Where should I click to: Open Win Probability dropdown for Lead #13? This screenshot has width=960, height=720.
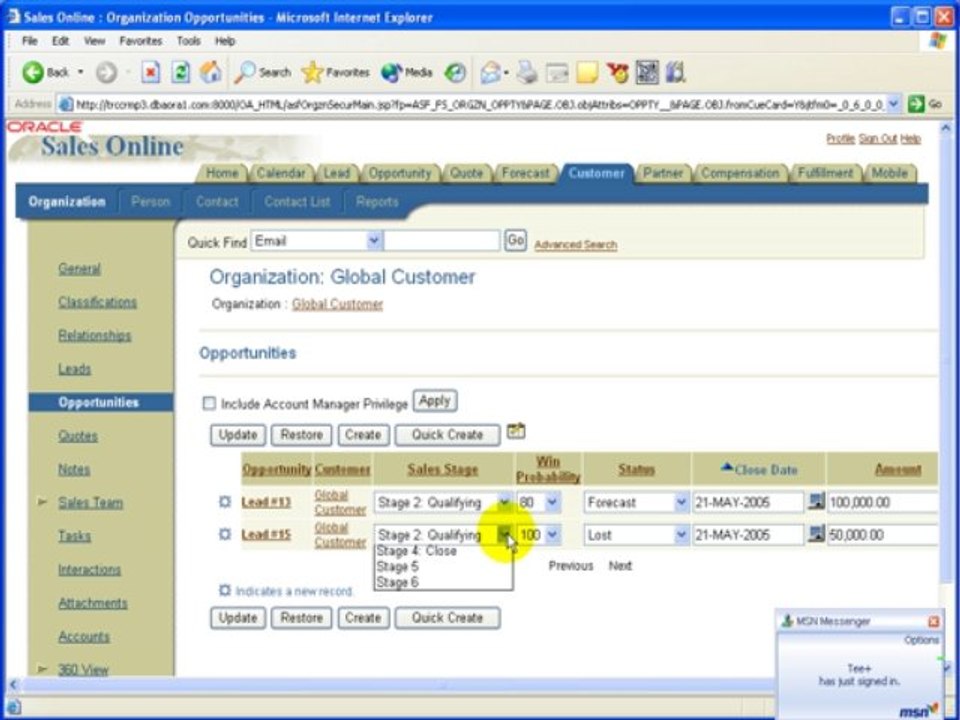click(552, 503)
